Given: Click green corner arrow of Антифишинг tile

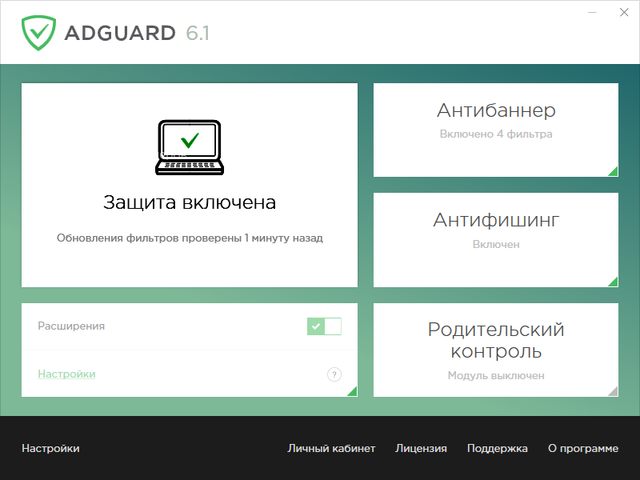Looking at the screenshot, I should 613,281.
